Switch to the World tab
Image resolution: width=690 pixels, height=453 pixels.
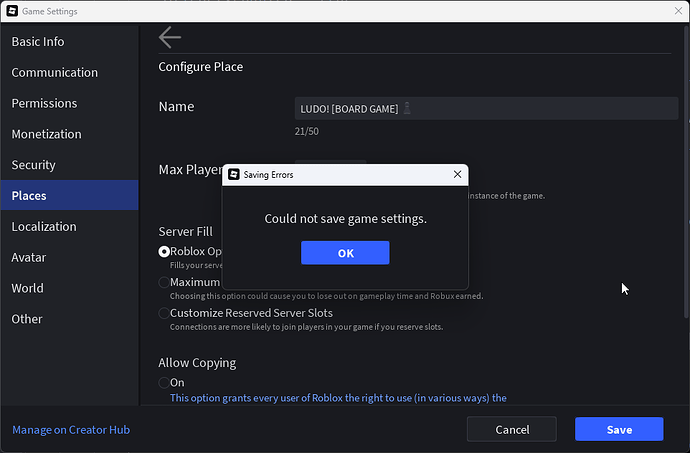pos(70,288)
